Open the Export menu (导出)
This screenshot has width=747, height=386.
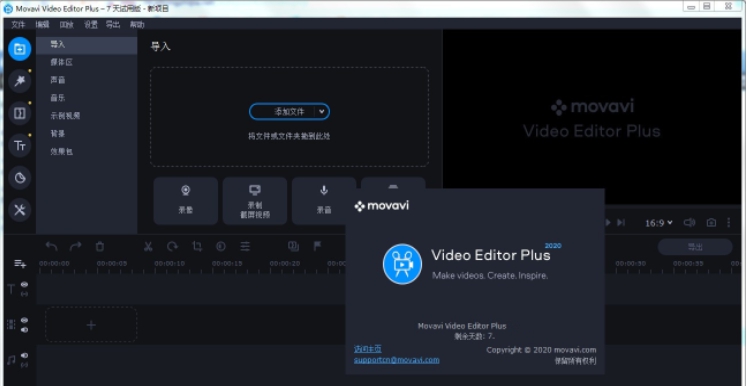tap(113, 25)
